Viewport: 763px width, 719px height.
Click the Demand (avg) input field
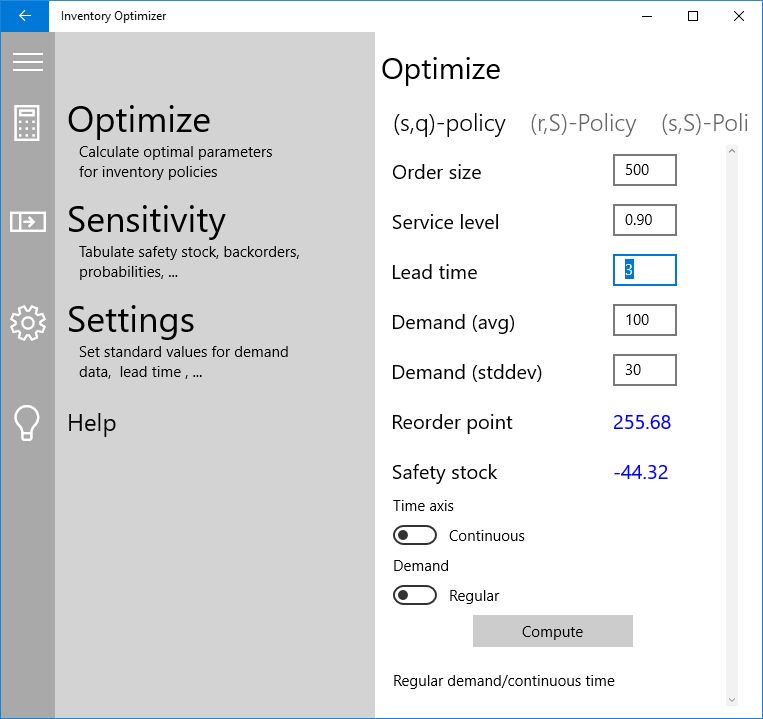tap(644, 320)
